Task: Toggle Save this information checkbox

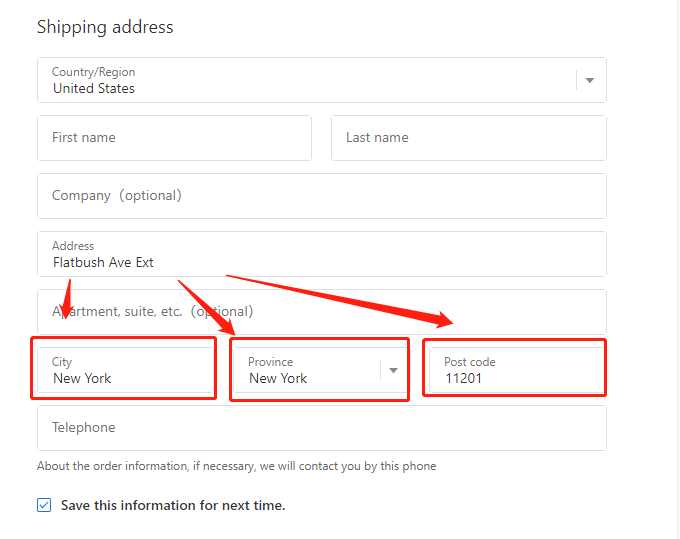Action: point(44,505)
